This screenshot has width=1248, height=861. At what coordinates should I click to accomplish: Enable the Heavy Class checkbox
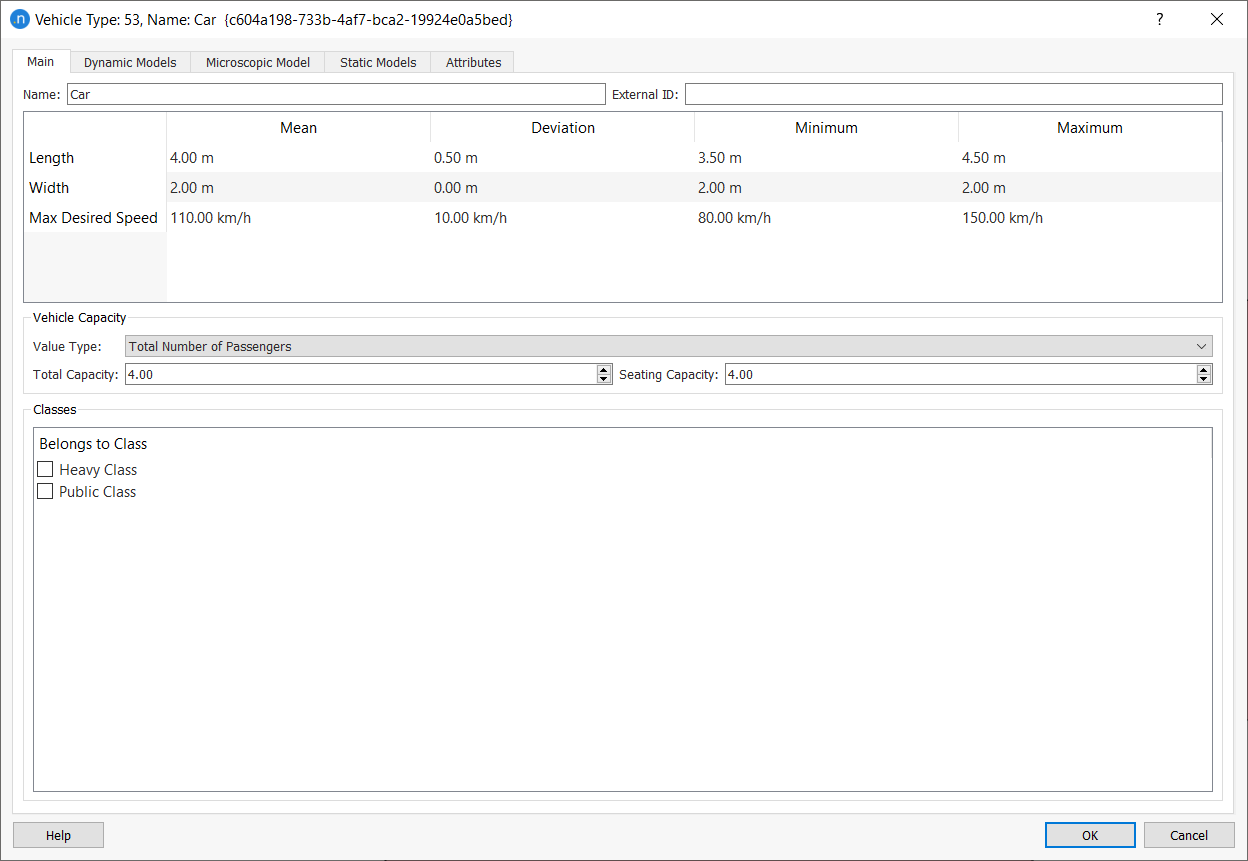click(x=45, y=469)
